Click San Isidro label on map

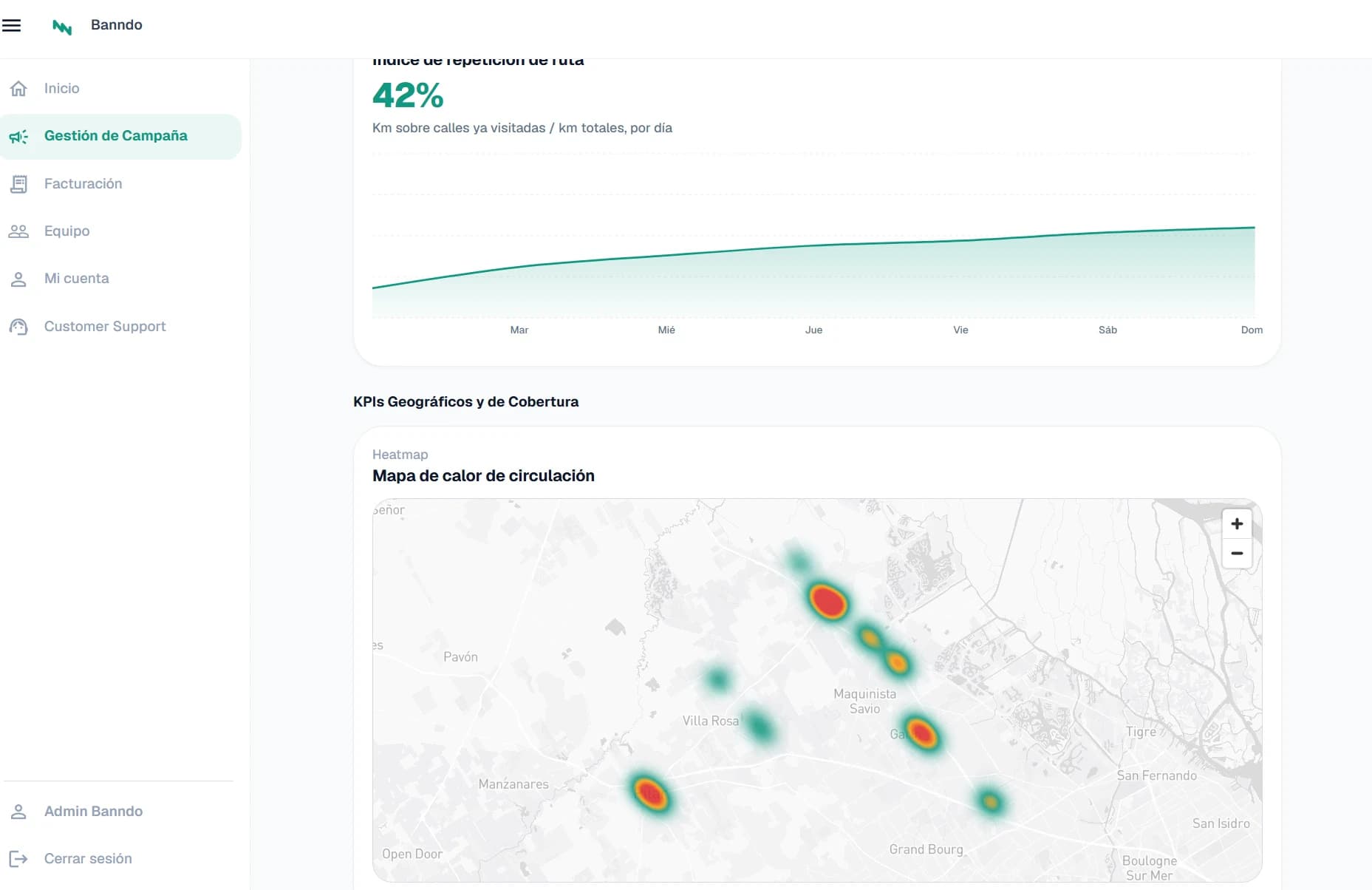(1221, 823)
